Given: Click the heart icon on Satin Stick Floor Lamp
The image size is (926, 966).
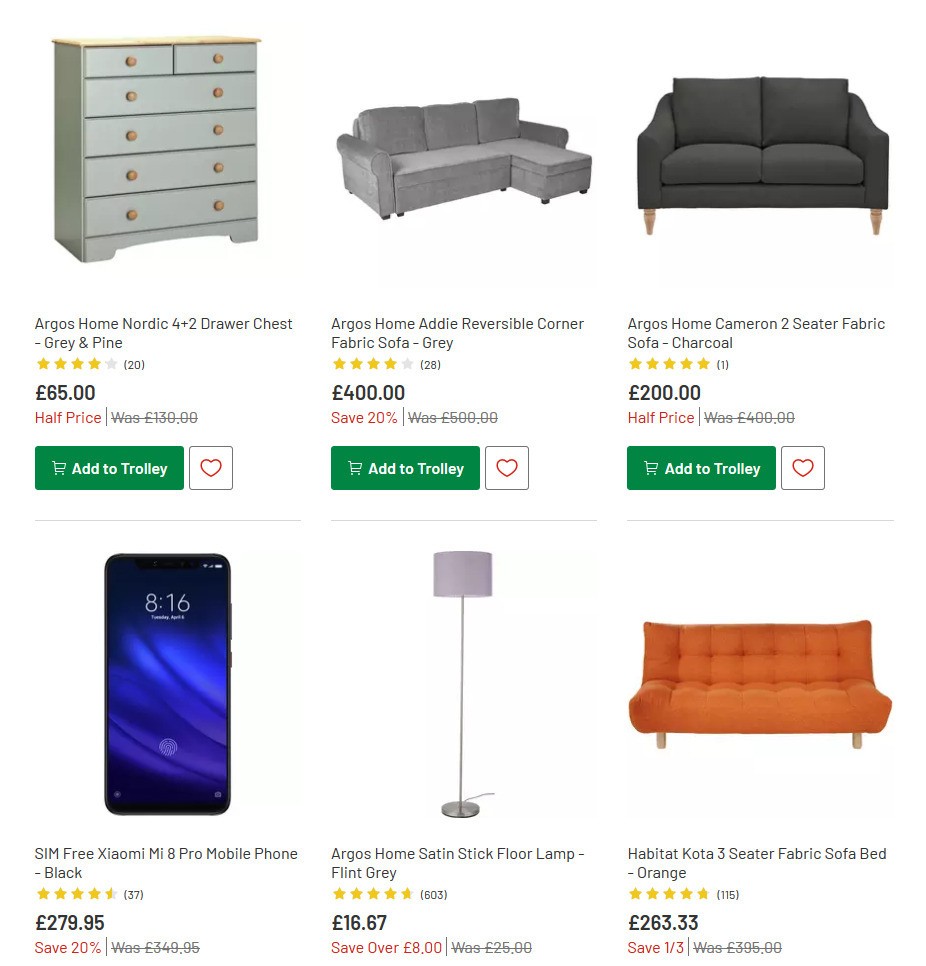Looking at the screenshot, I should [507, 963].
